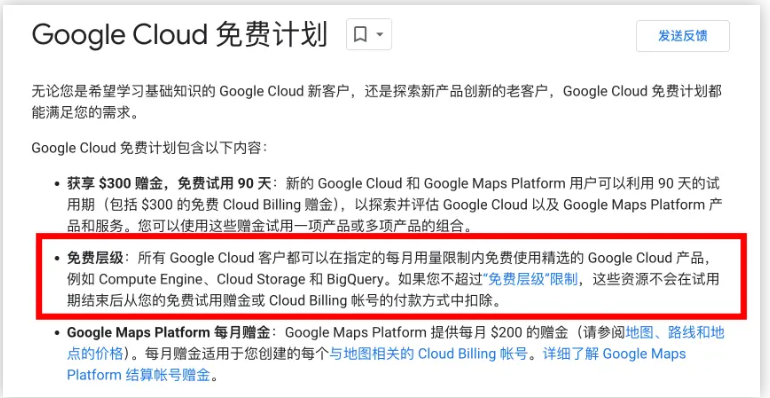
Task: Click the line Google Cloud 免费计划包含以下内容
Action: 149,147
